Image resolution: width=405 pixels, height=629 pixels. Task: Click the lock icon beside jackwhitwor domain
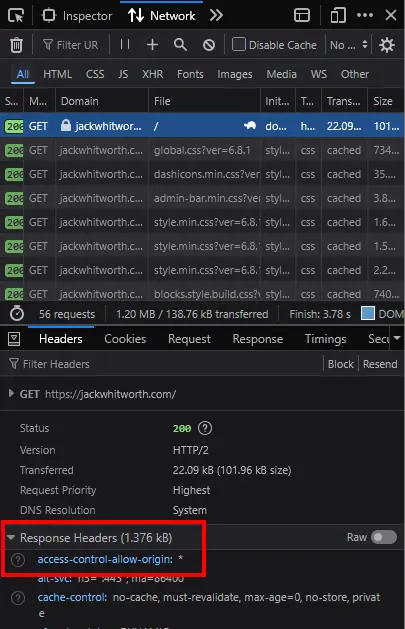pyautogui.click(x=66, y=126)
